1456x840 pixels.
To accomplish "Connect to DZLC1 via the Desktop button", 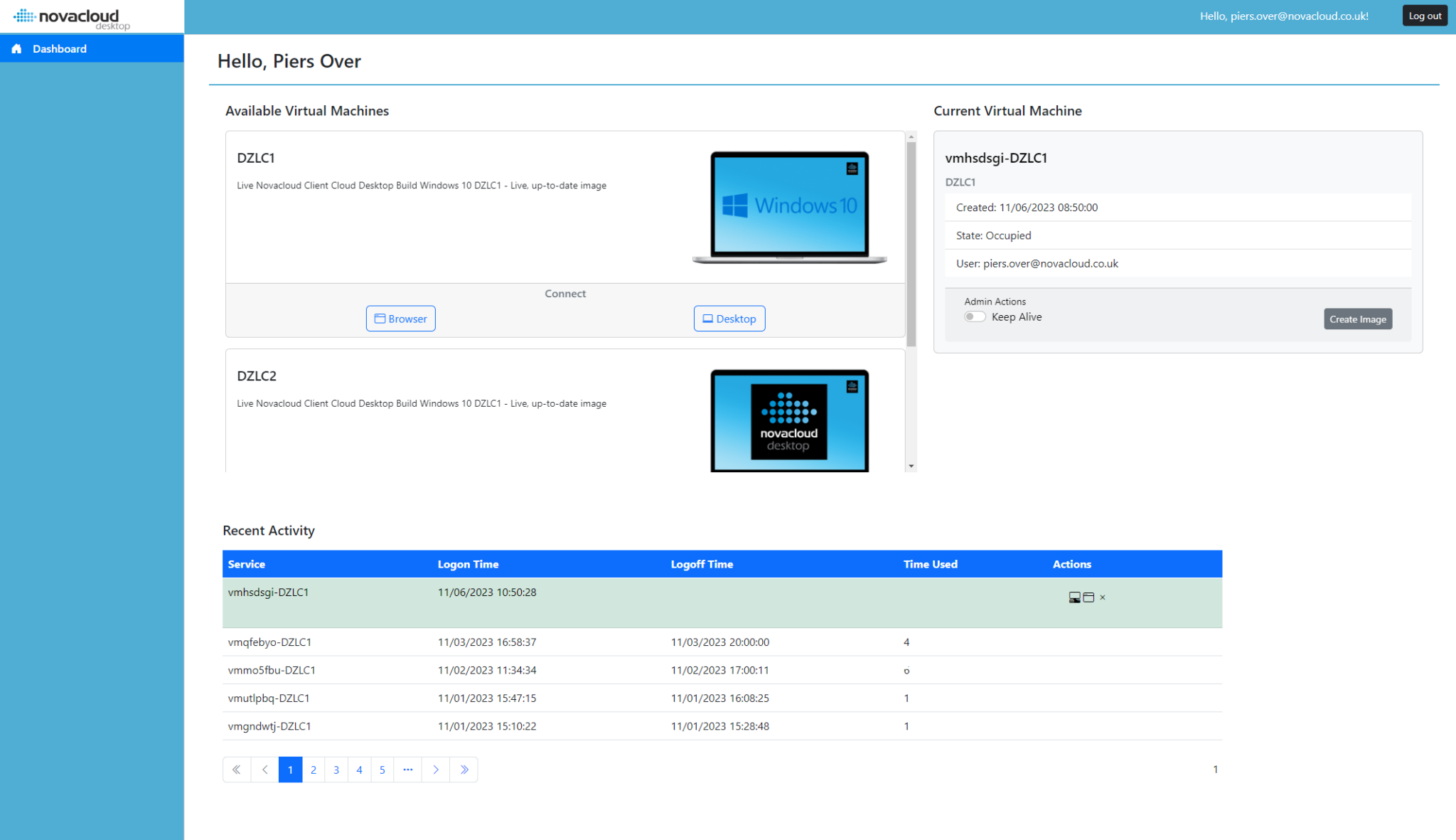I will (x=729, y=318).
